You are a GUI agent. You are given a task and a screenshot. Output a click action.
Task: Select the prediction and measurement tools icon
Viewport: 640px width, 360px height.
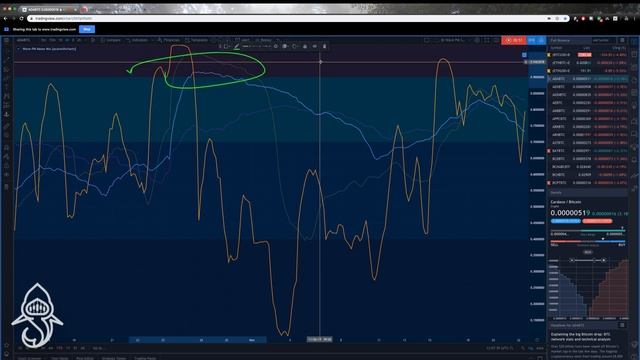[7, 106]
